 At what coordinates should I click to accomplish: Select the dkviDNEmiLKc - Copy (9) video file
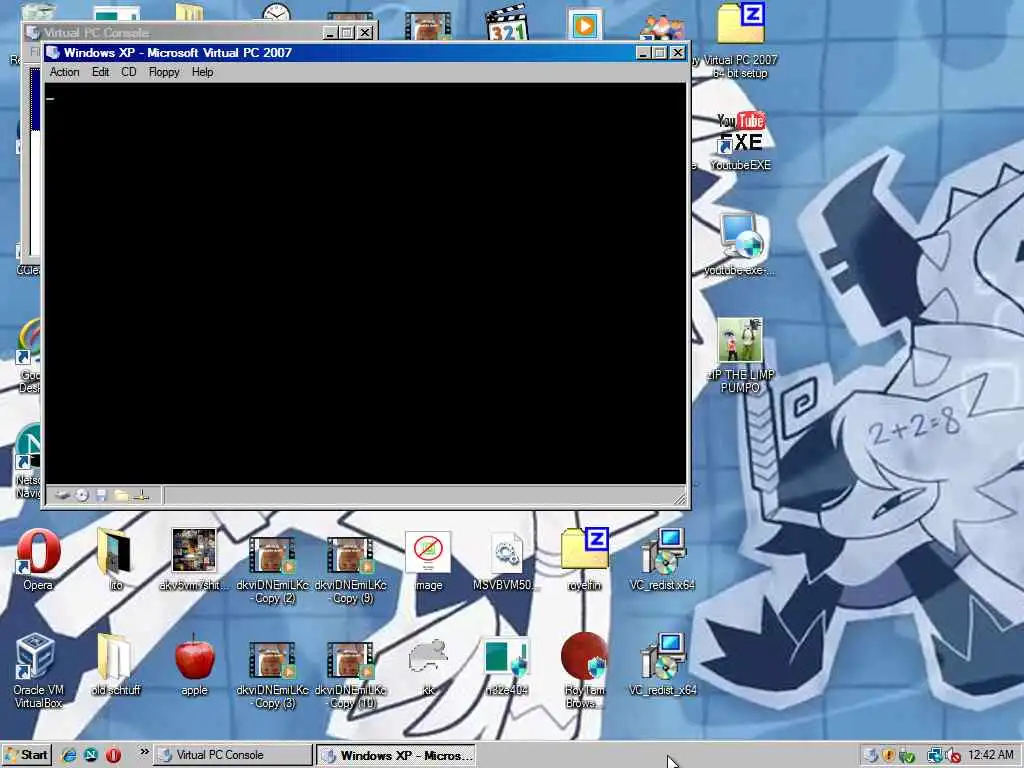coord(351,569)
